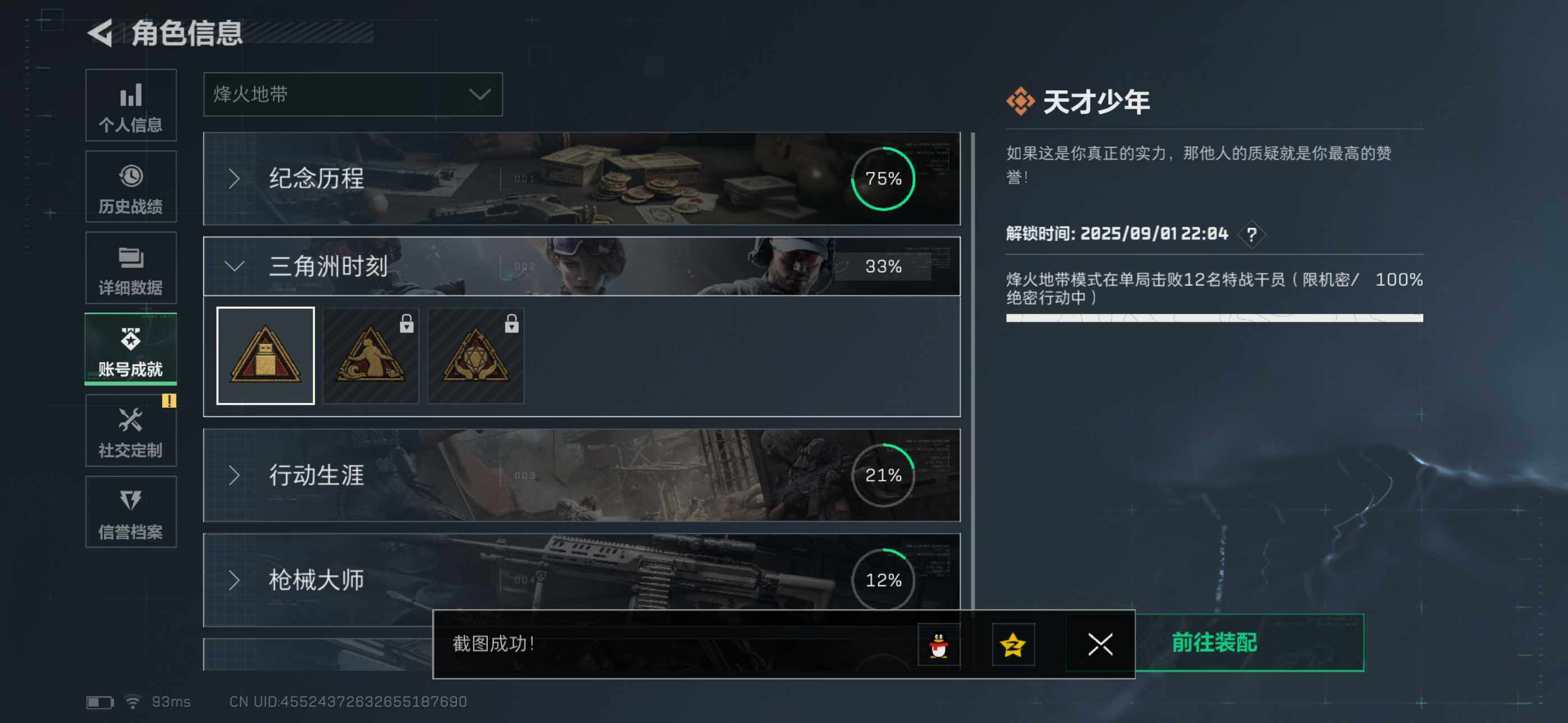1568x723 pixels.
Task: Share screenshot via QQ penguin icon
Action: pyautogui.click(x=939, y=645)
